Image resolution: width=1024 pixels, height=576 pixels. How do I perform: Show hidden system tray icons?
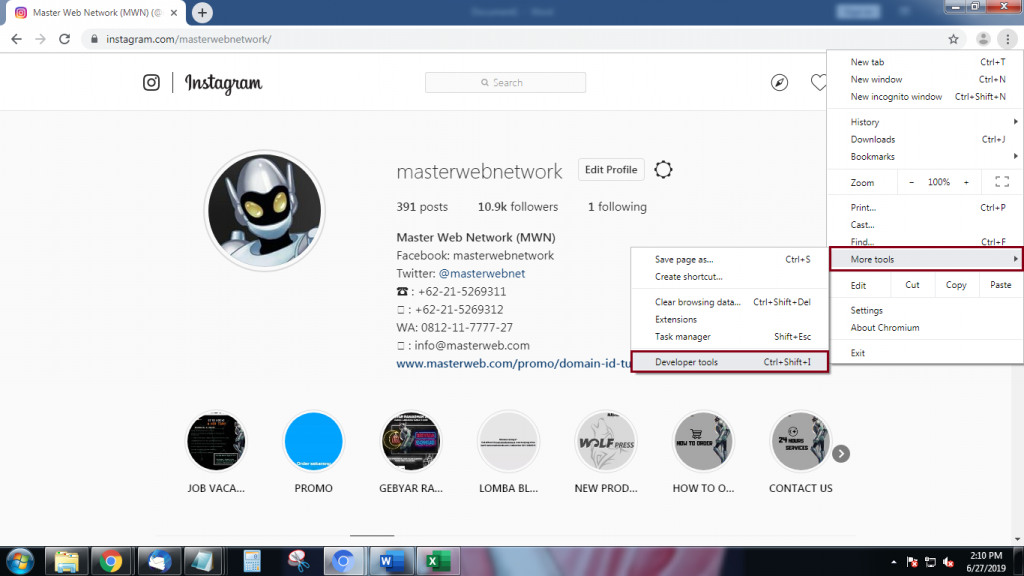pos(893,562)
